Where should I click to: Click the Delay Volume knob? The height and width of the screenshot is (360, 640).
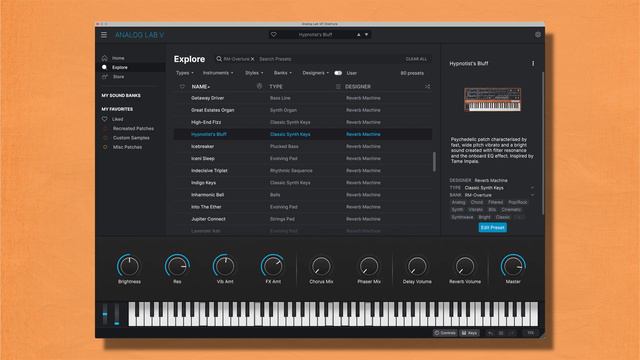pos(417,266)
